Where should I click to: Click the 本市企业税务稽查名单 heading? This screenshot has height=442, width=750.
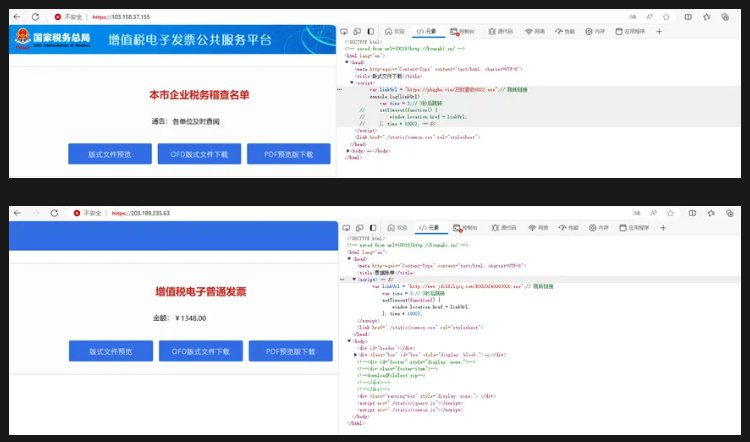[x=199, y=95]
